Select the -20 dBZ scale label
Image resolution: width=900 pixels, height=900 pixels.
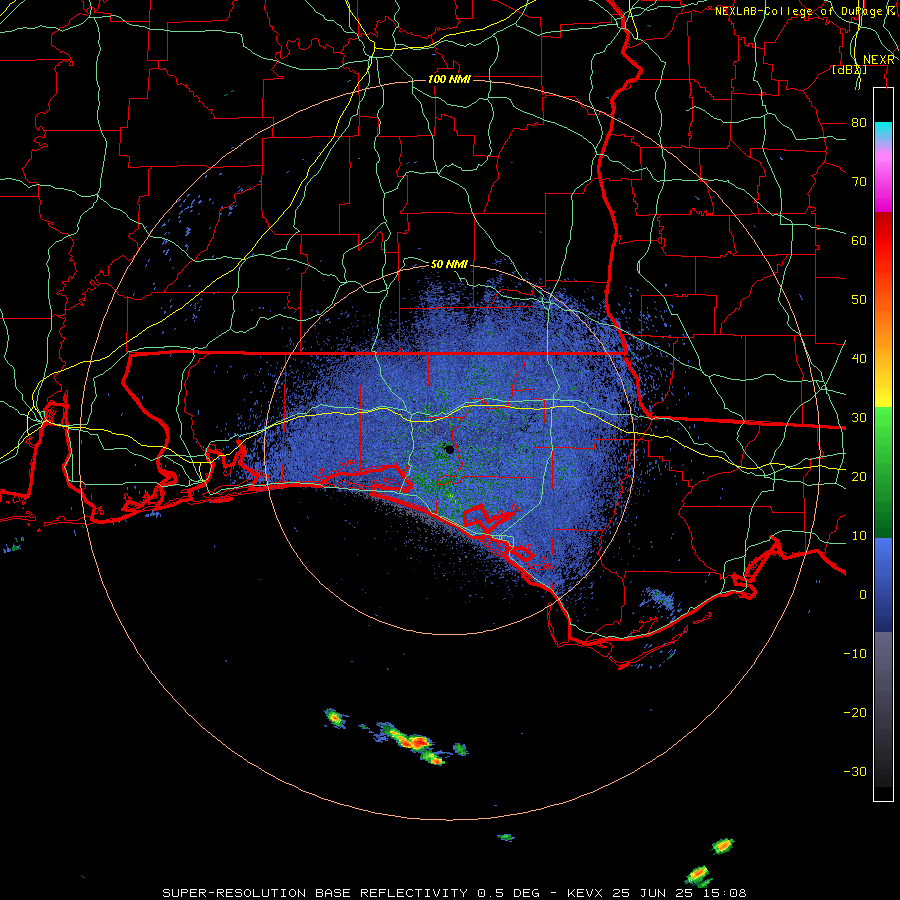point(855,713)
